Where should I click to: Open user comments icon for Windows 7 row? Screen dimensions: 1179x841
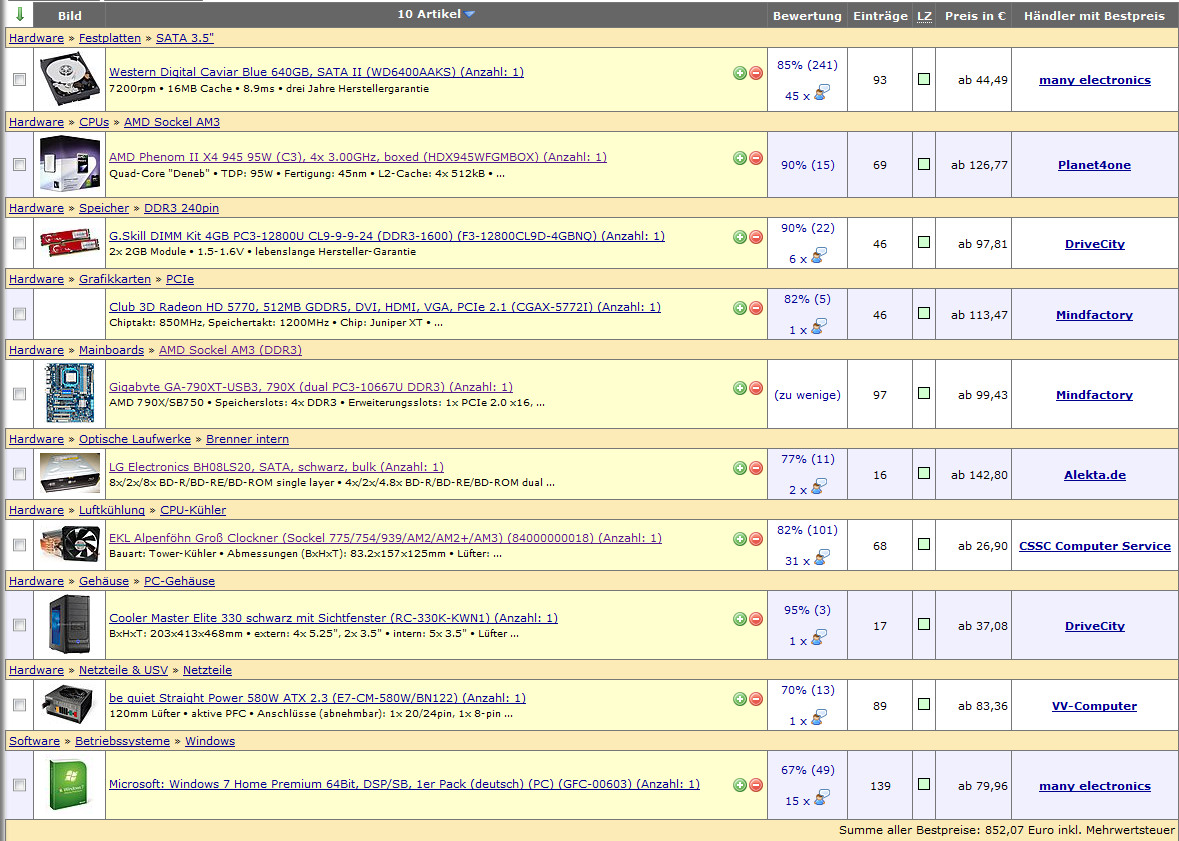(822, 798)
